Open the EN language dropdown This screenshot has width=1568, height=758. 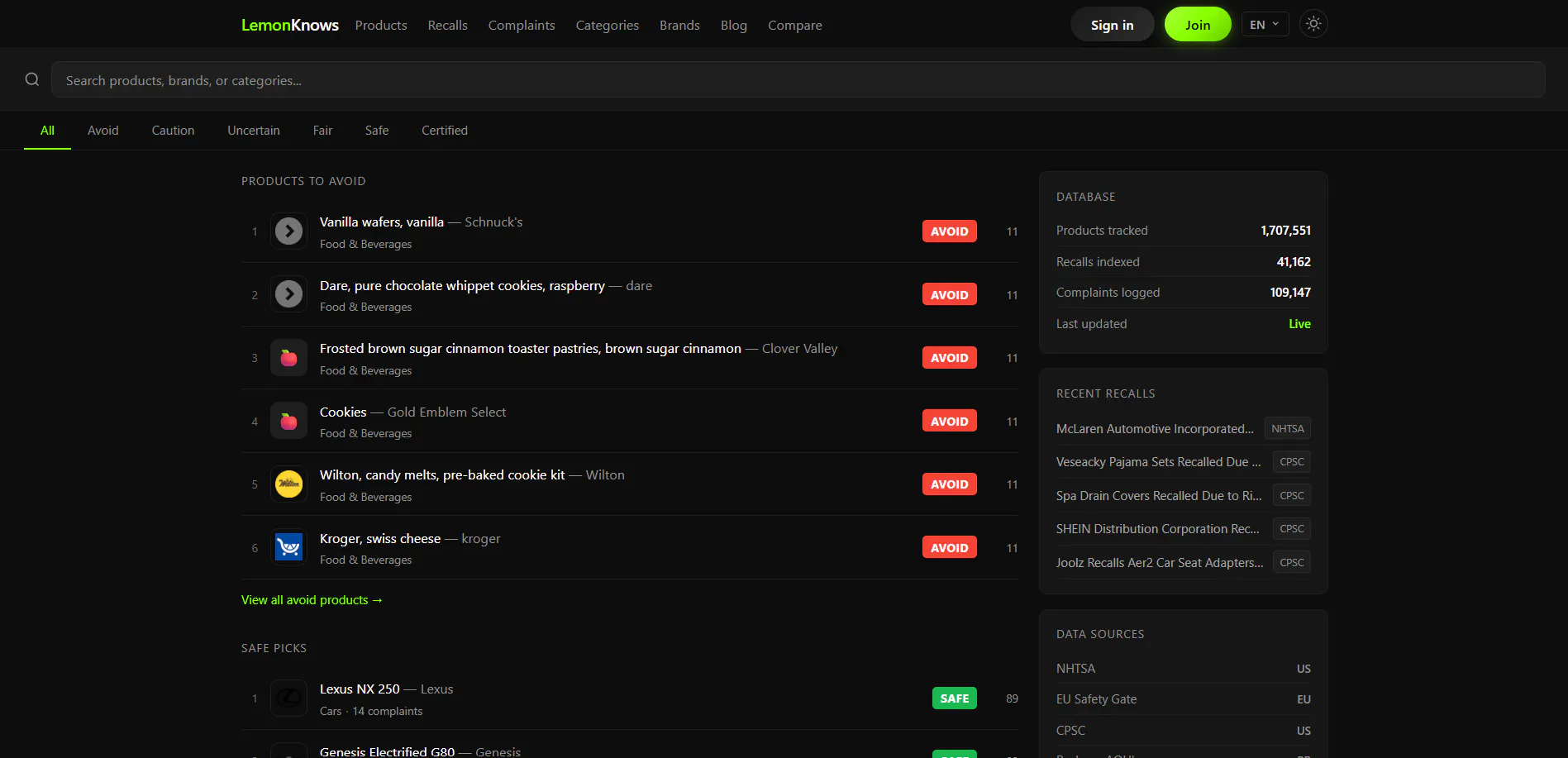[x=1265, y=25]
